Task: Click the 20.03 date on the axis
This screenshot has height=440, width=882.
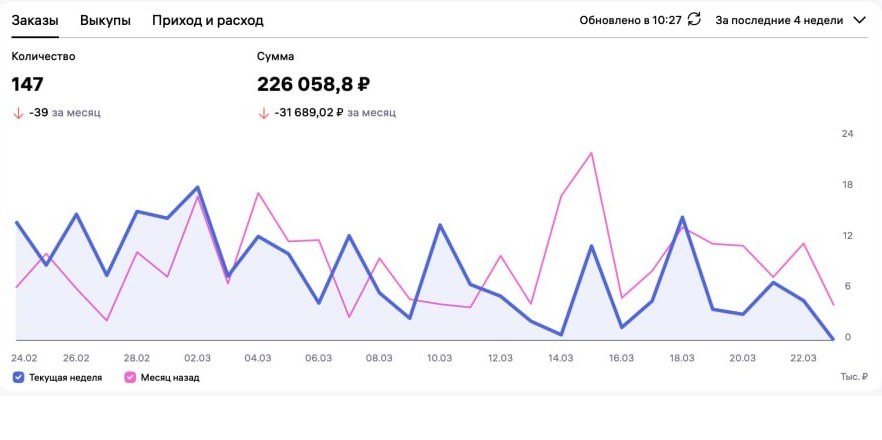Action: (742, 358)
